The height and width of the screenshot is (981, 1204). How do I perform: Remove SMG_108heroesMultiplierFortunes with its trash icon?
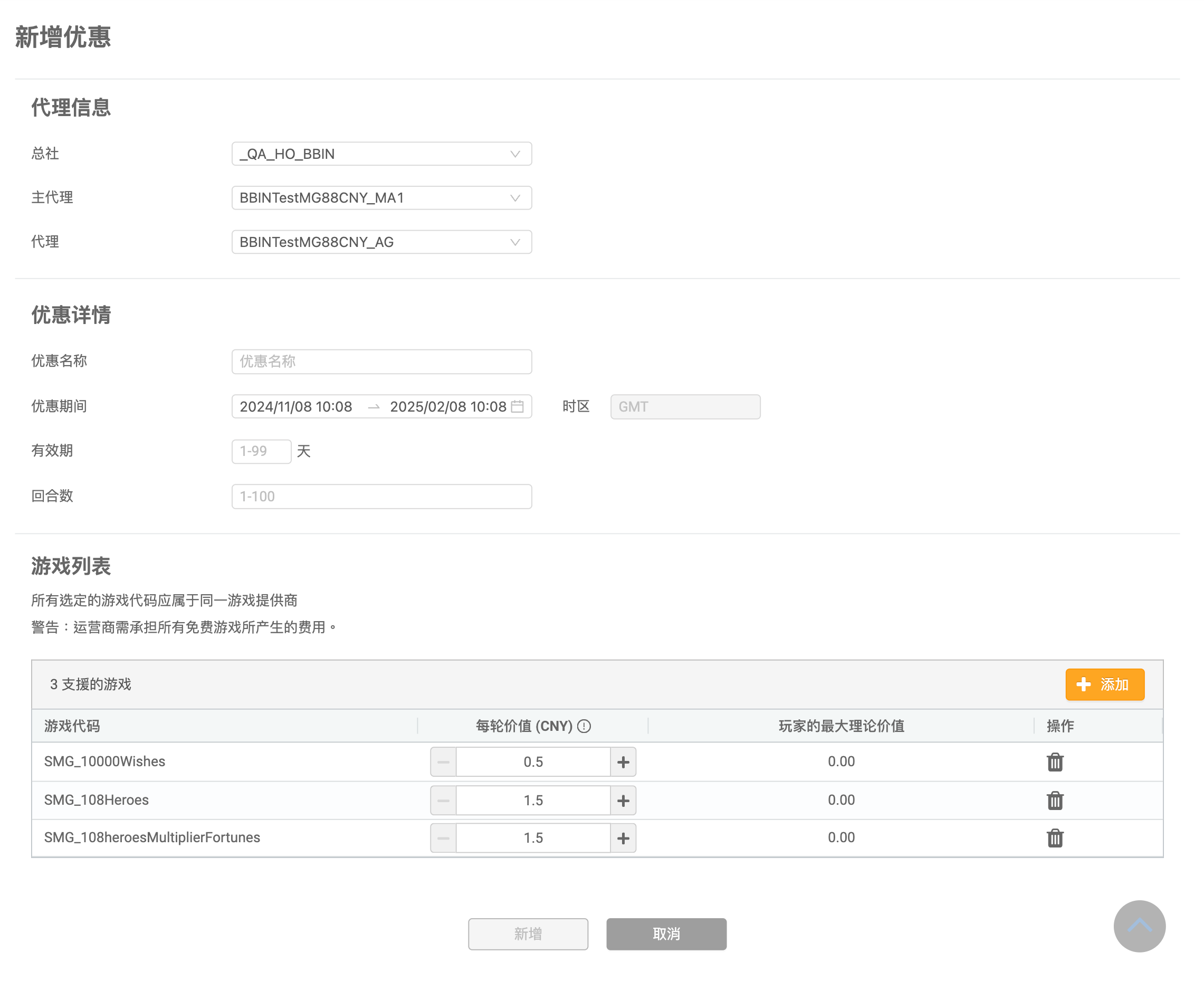click(1054, 837)
